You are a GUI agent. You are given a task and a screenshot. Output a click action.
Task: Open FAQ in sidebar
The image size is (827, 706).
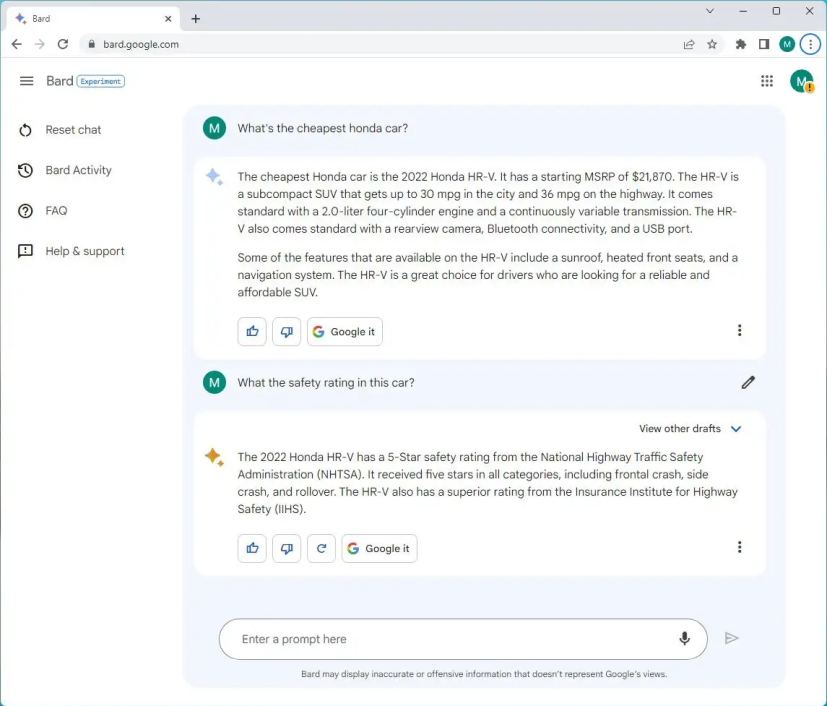(x=56, y=211)
